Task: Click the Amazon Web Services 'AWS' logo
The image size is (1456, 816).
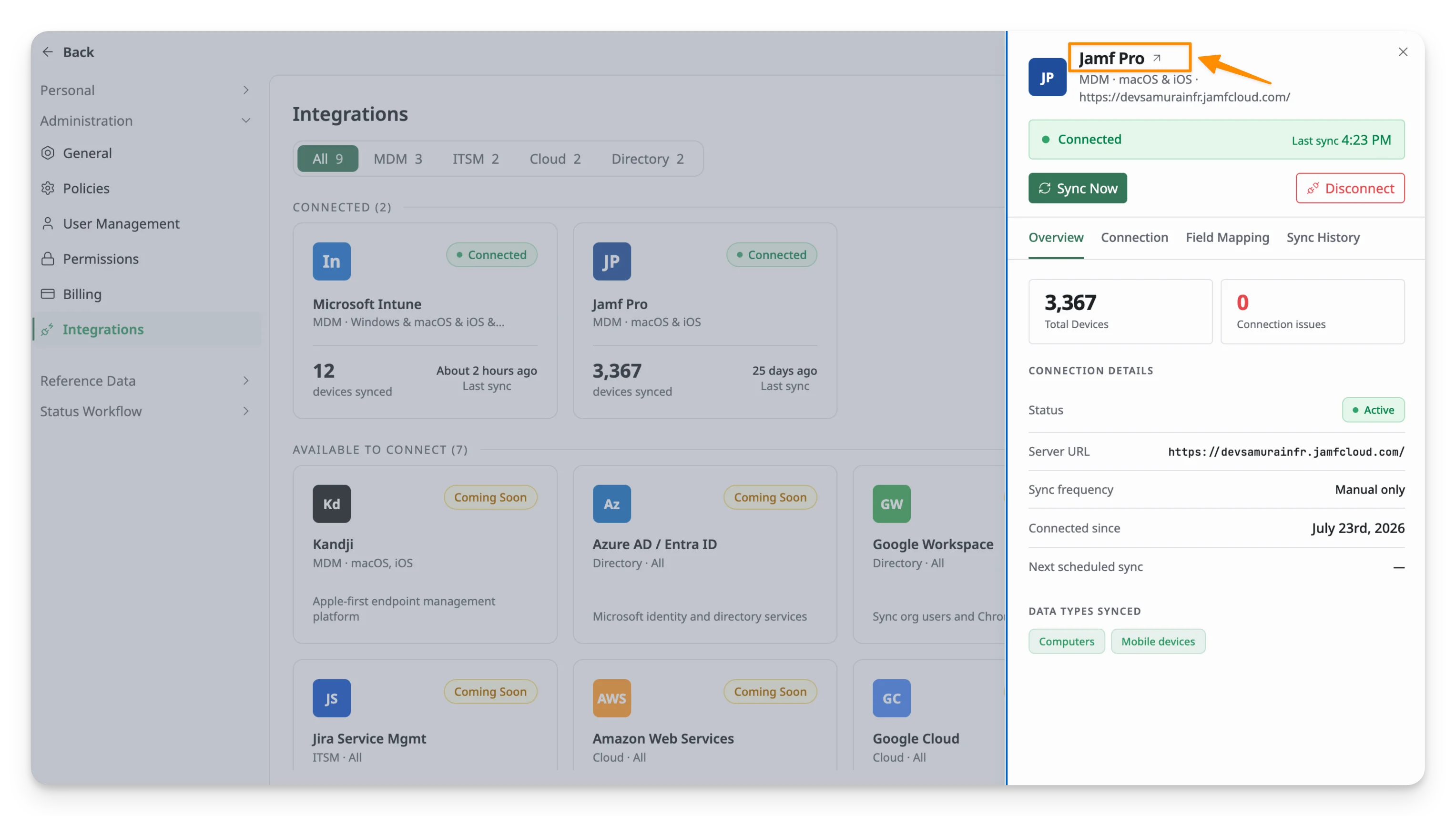Action: pyautogui.click(x=611, y=698)
